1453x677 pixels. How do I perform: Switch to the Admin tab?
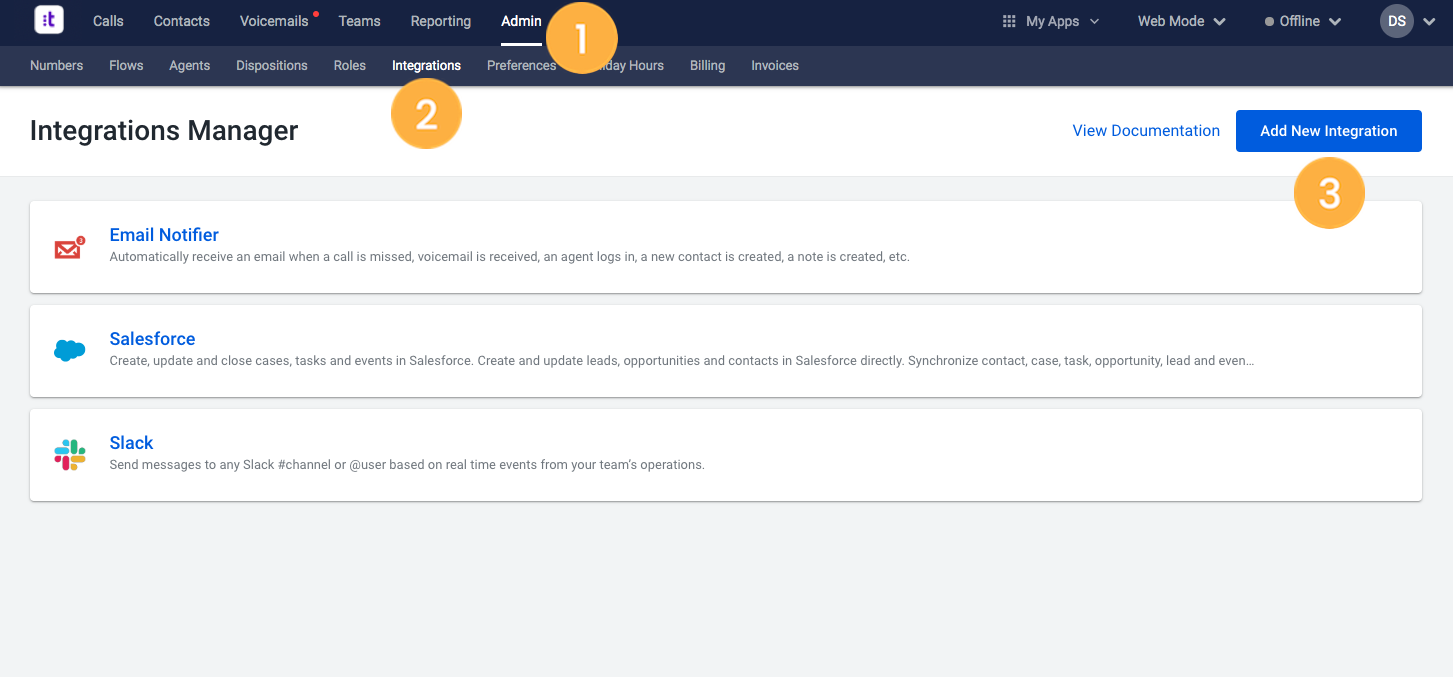pyautogui.click(x=521, y=20)
